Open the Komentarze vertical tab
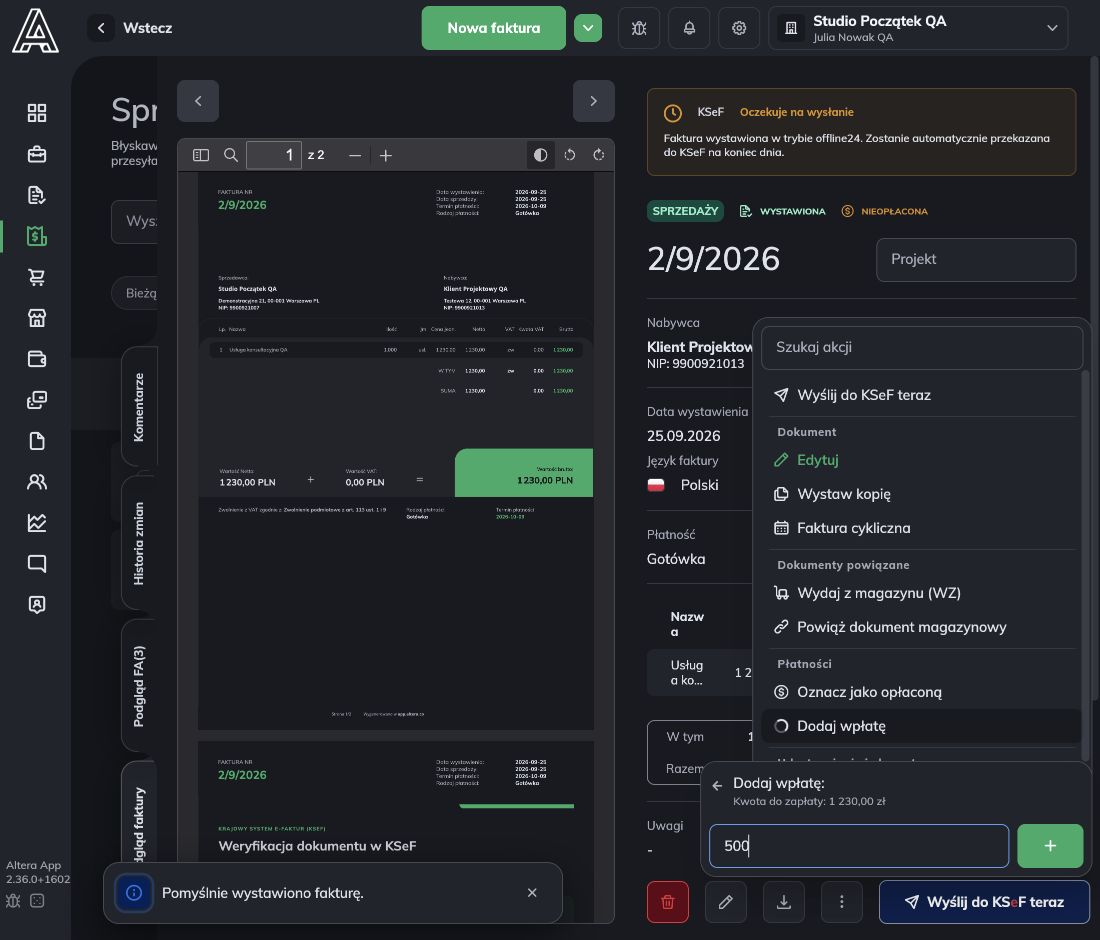This screenshot has height=940, width=1100. click(139, 407)
